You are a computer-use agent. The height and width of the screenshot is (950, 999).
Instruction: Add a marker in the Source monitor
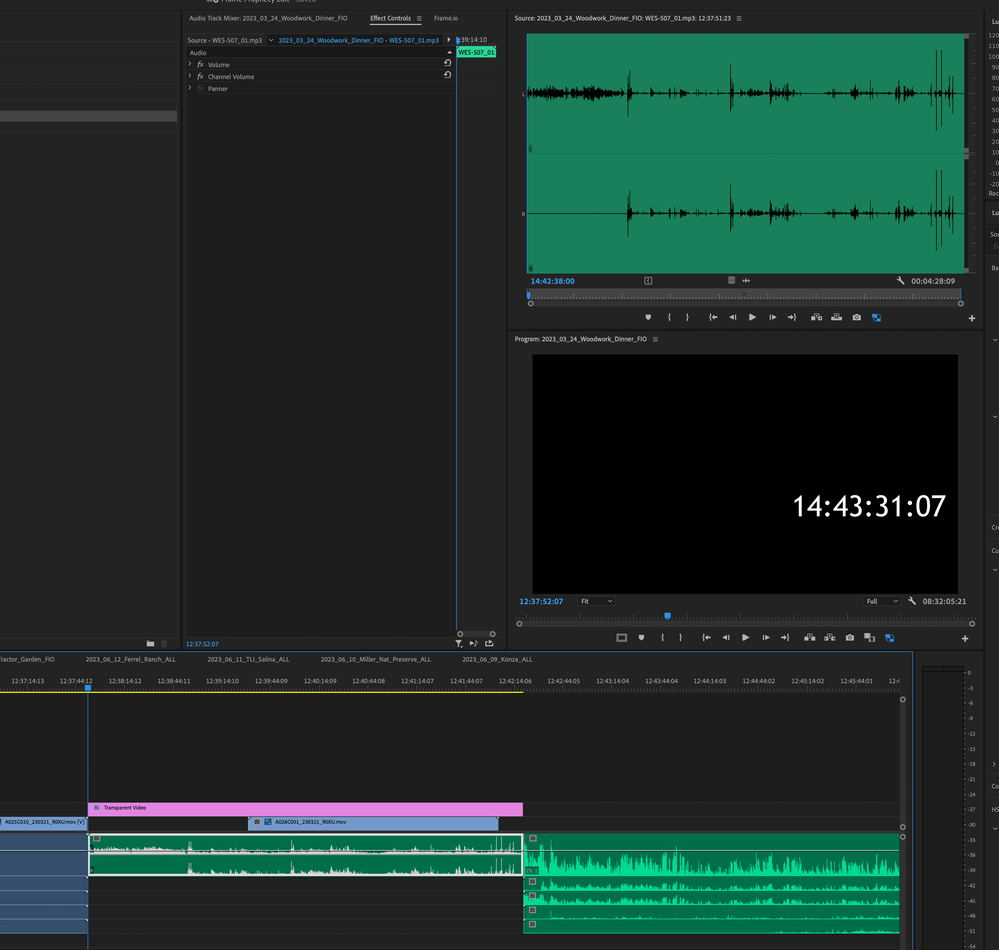coord(647,317)
